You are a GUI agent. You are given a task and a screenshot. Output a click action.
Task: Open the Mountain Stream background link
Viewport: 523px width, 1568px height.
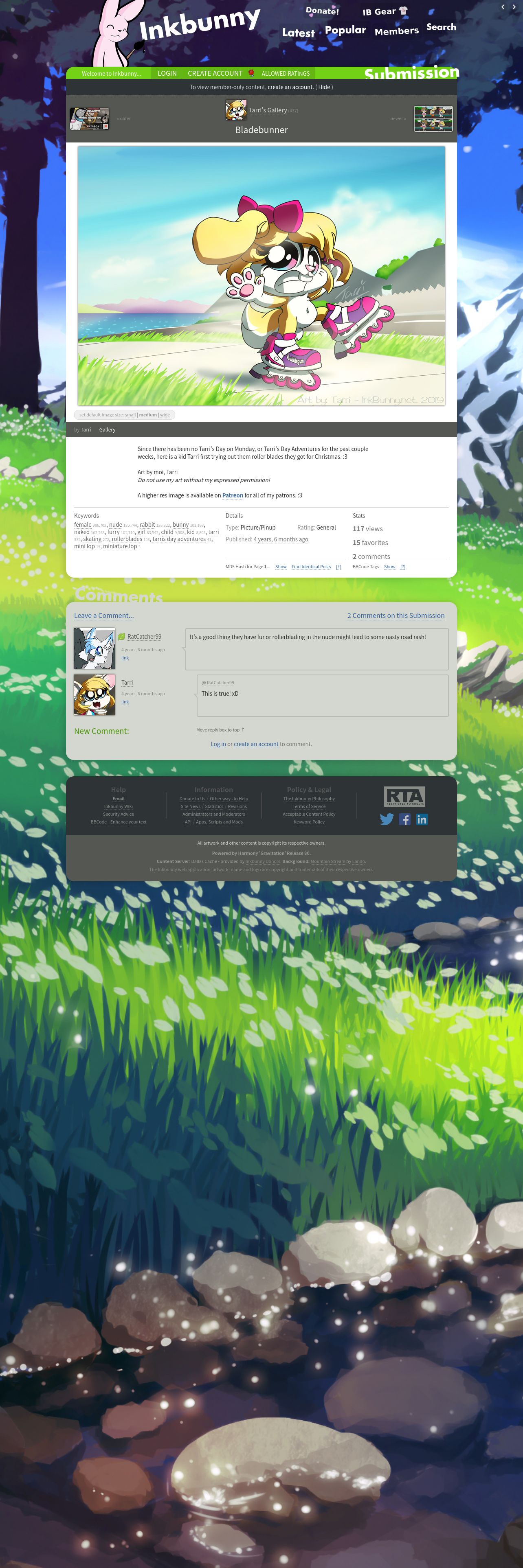(x=327, y=861)
